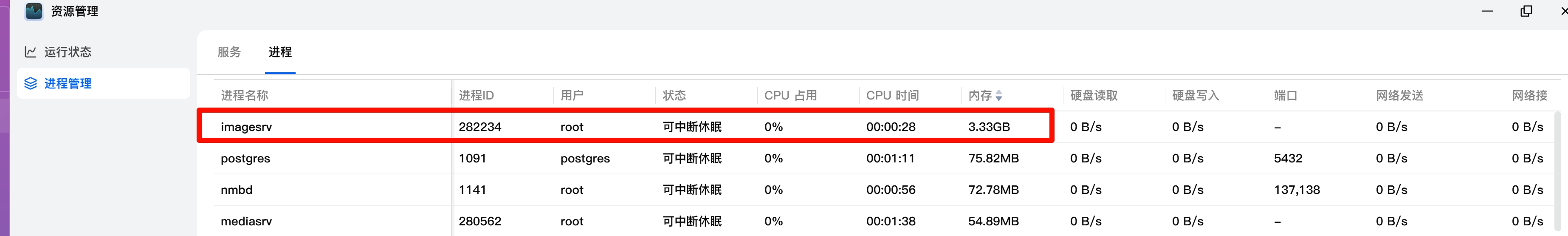Sort by 硬盘读取 column header
The image size is (1568, 236).
pos(1094,96)
